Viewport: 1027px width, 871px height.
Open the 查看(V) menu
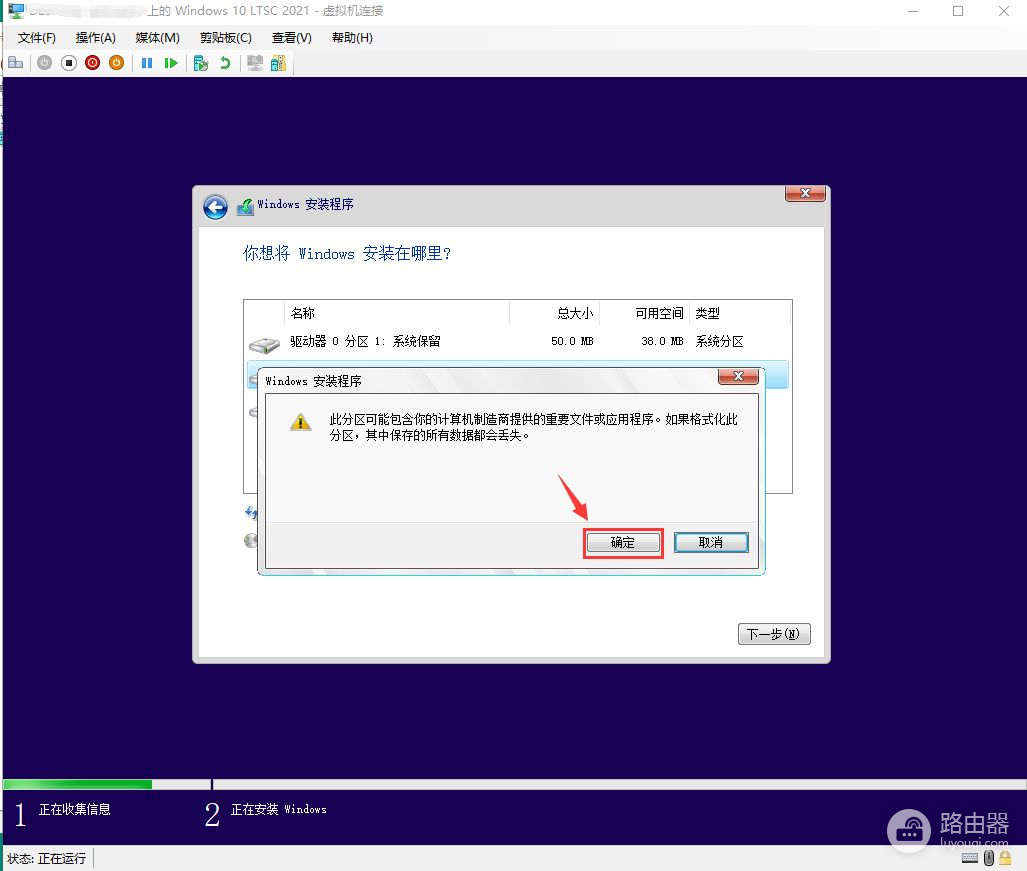tap(291, 37)
